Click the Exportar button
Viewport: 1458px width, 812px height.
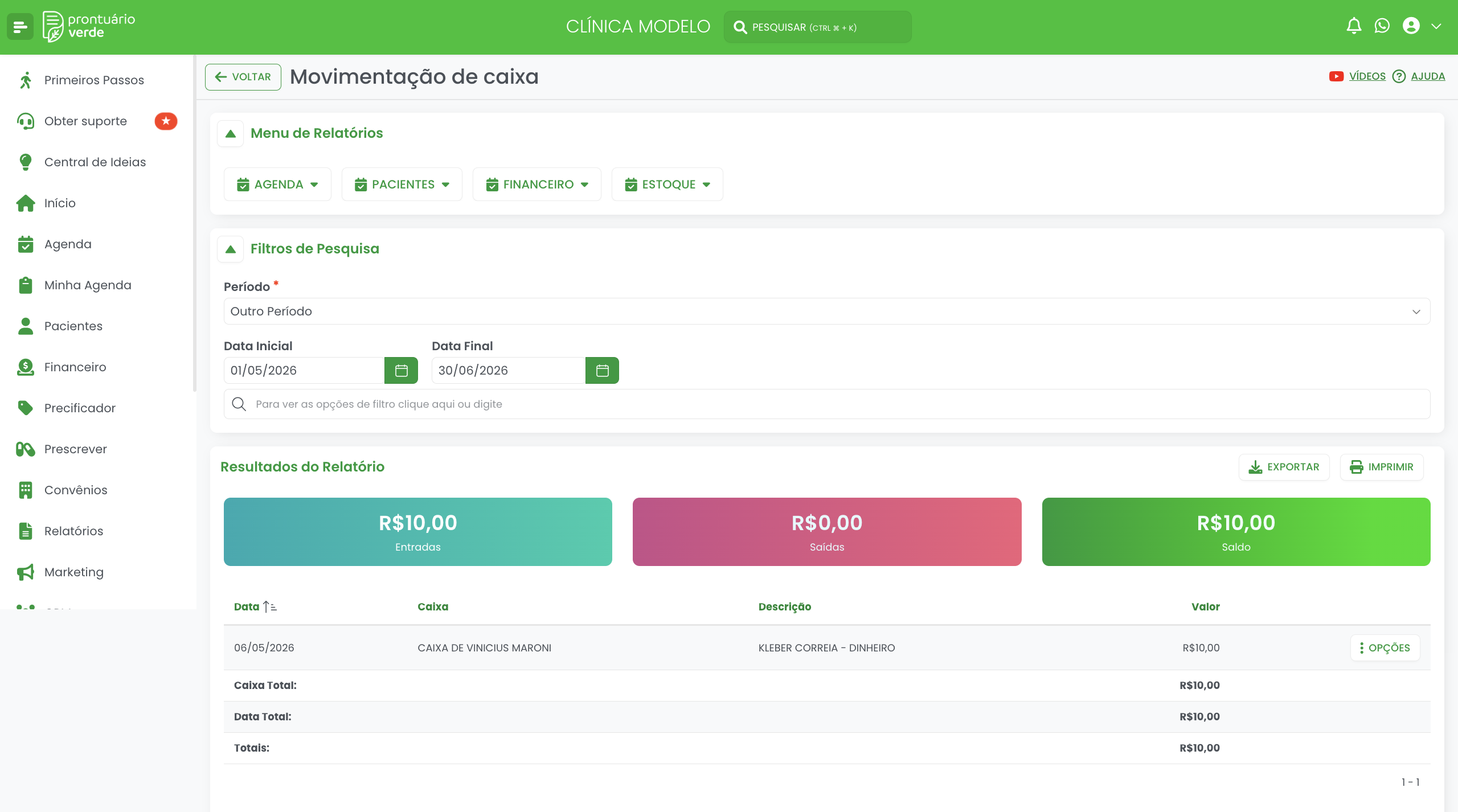coord(1284,467)
